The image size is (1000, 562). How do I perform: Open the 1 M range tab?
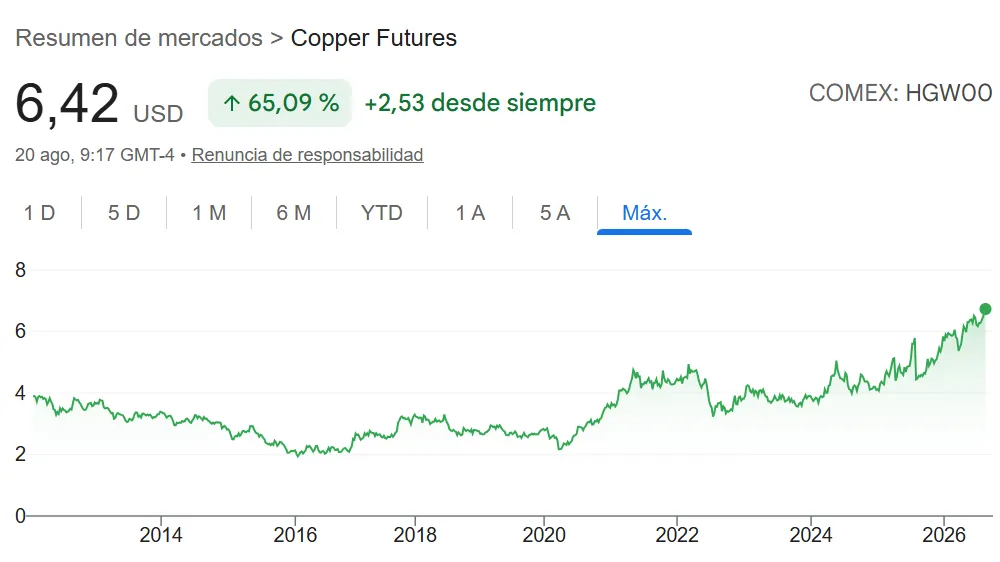[209, 212]
